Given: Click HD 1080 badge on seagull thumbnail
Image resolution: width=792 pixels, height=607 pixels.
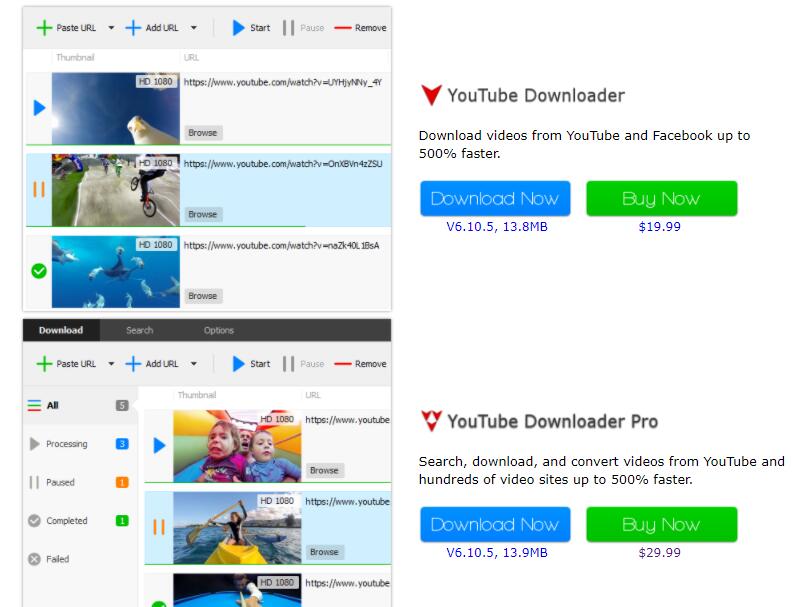Looking at the screenshot, I should [x=156, y=81].
